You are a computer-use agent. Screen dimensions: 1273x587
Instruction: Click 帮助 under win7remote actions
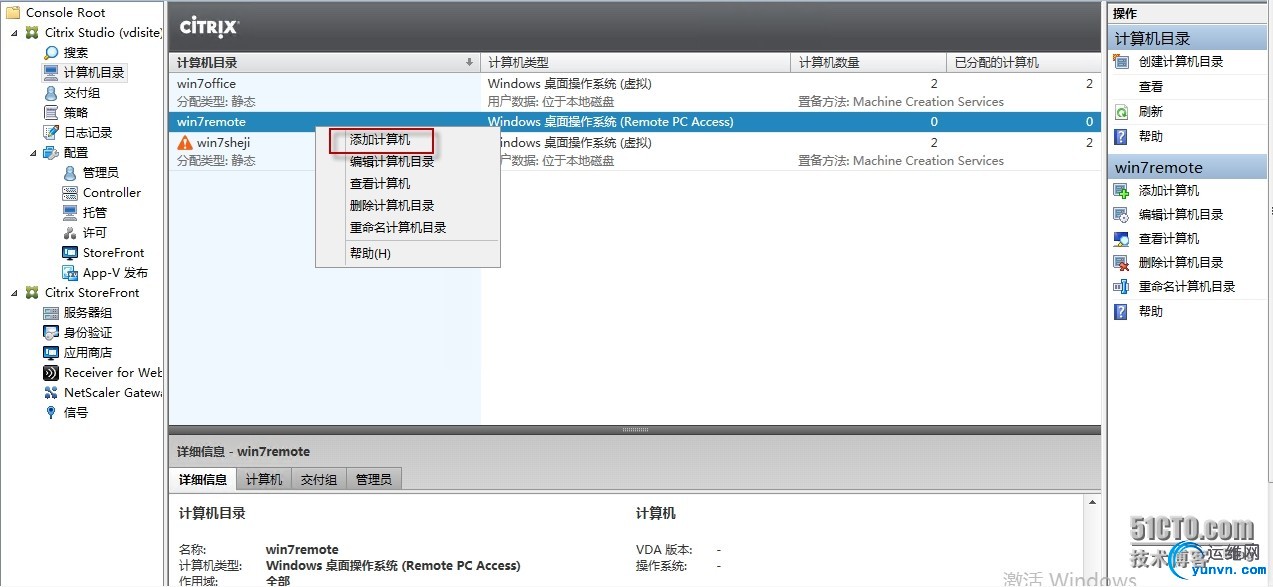(x=1151, y=311)
